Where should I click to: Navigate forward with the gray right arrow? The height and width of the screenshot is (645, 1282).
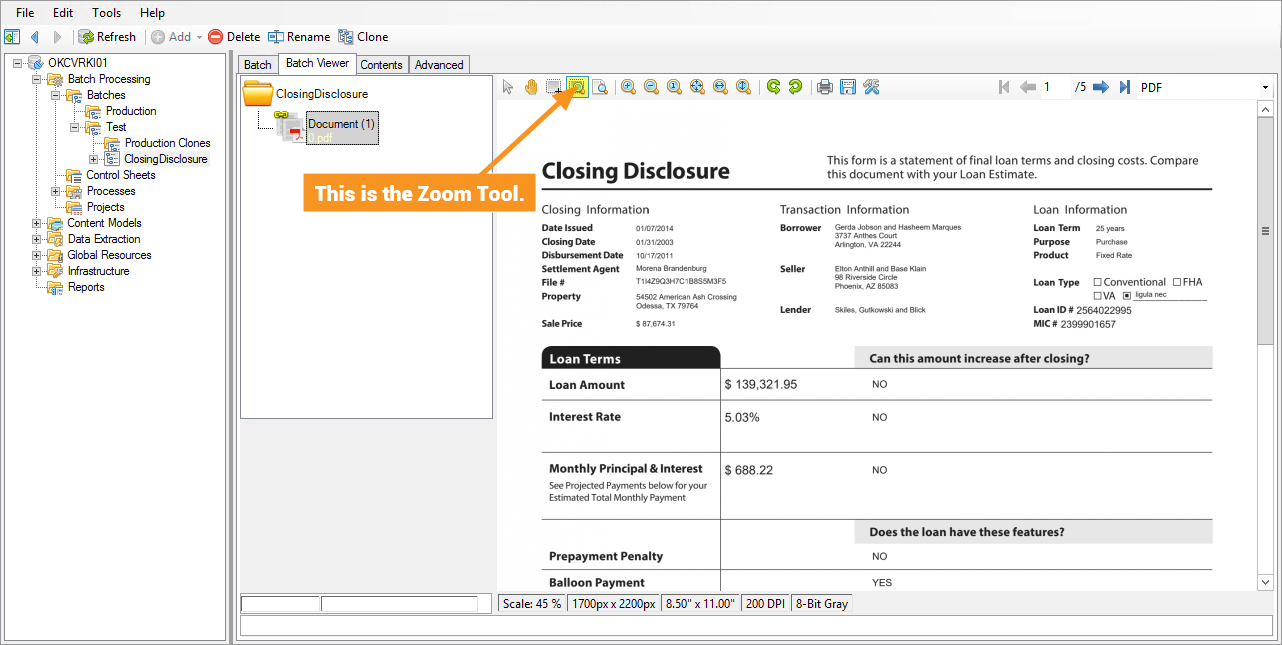57,37
